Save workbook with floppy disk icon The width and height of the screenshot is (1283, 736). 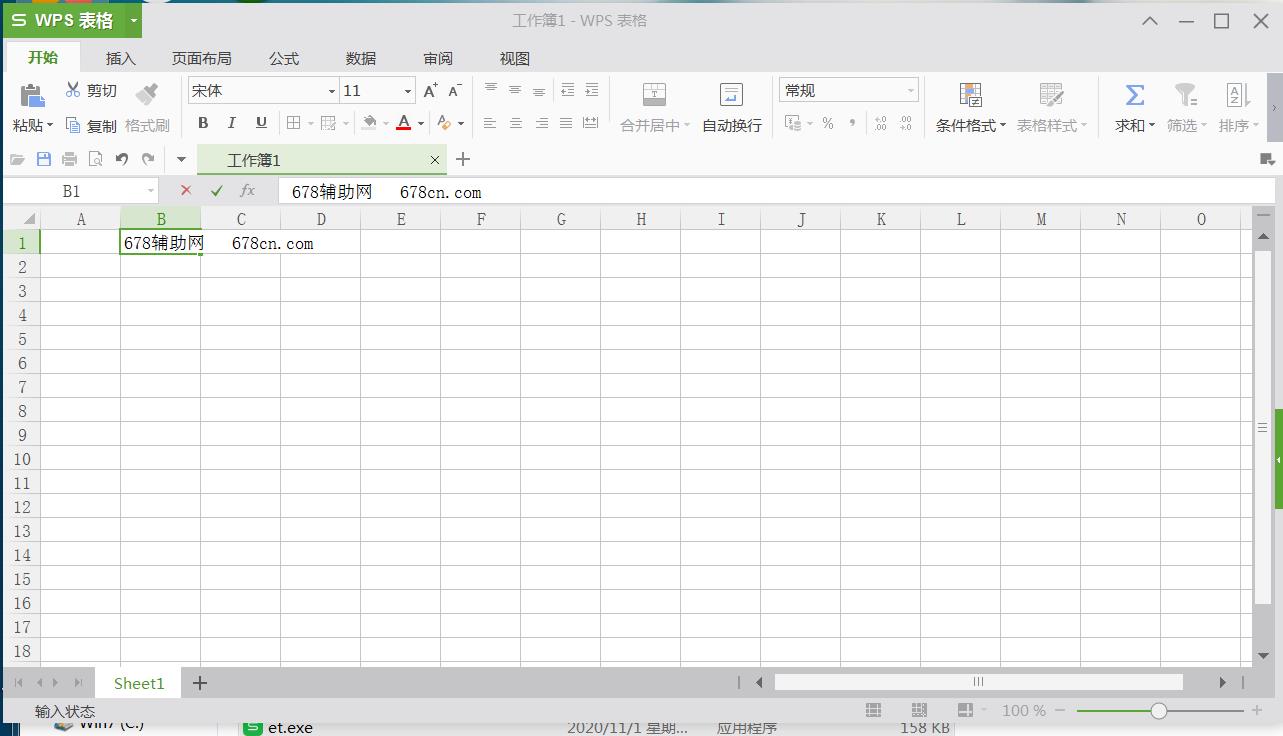click(44, 159)
